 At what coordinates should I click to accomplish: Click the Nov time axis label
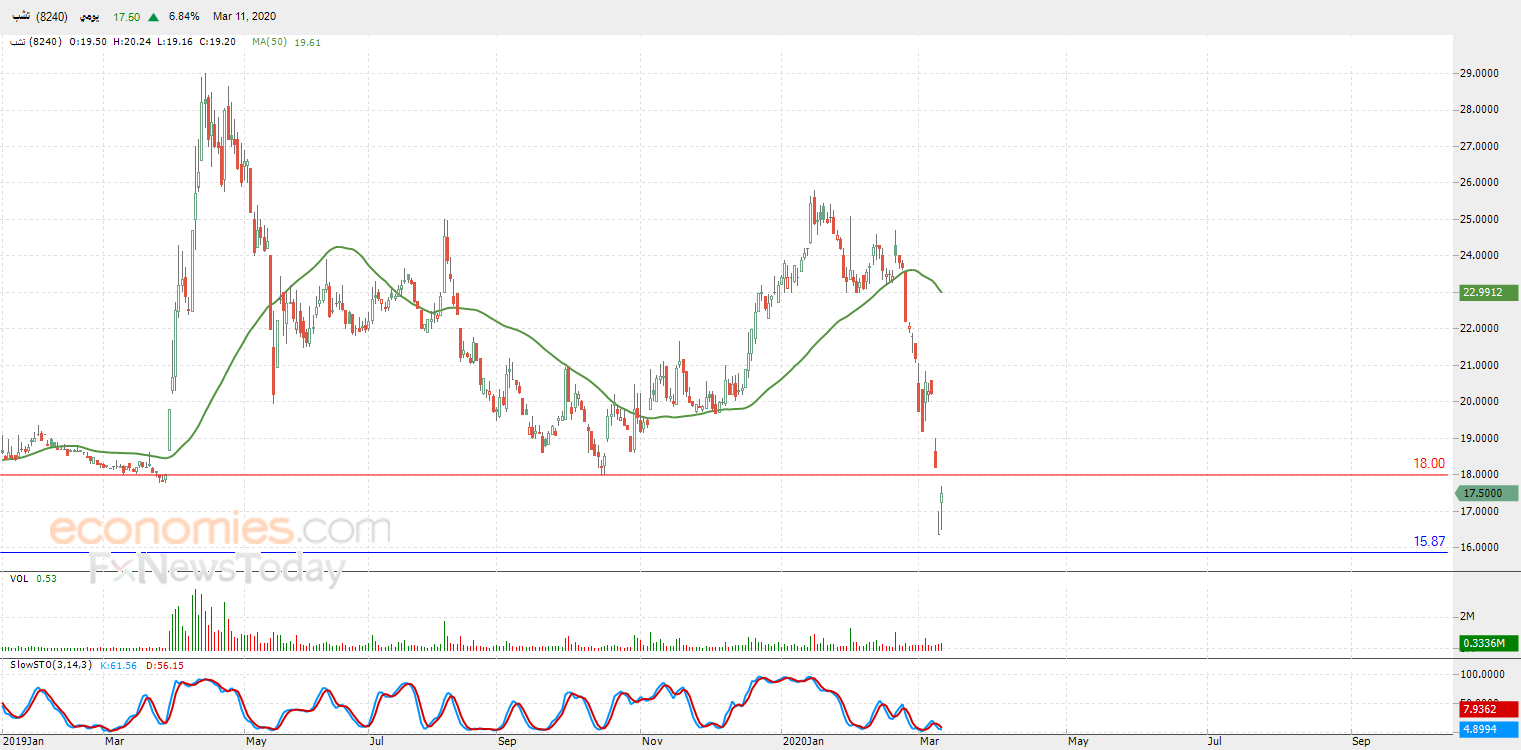pyautogui.click(x=652, y=741)
